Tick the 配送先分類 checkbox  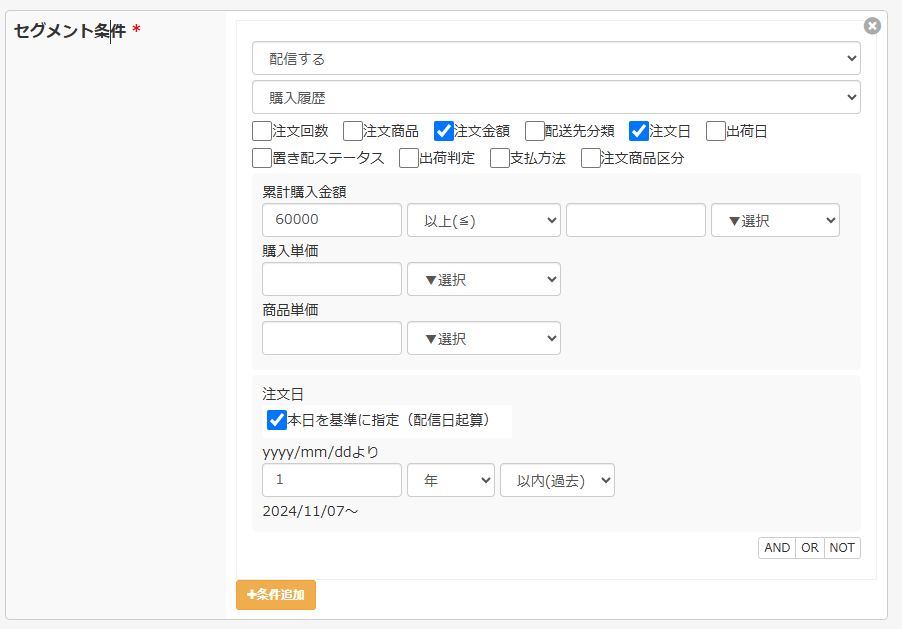tap(535, 131)
